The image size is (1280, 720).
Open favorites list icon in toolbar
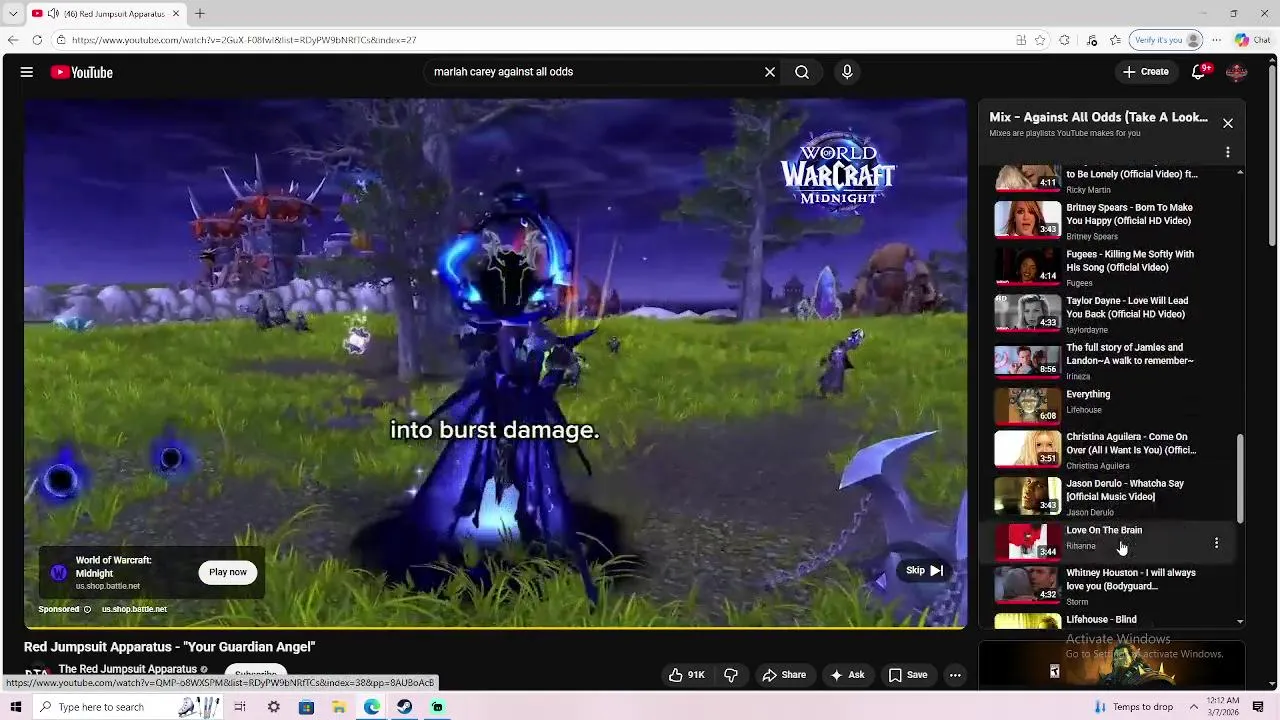click(1115, 40)
